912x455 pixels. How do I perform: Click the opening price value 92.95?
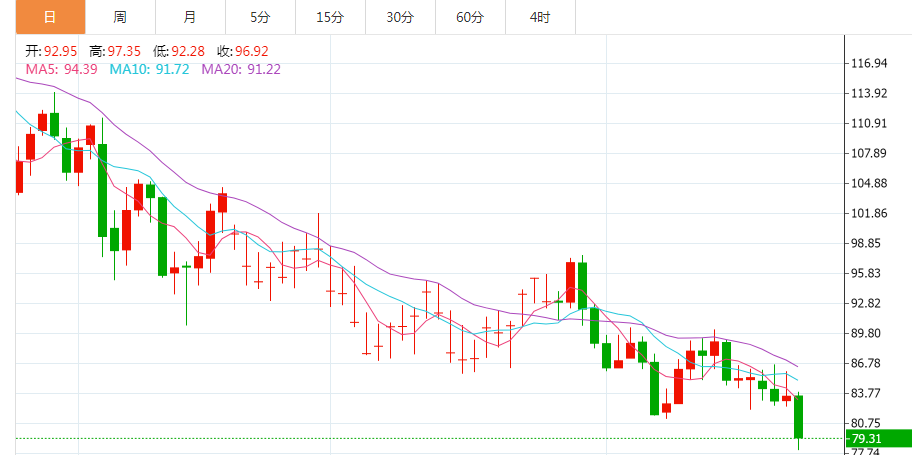(61, 51)
